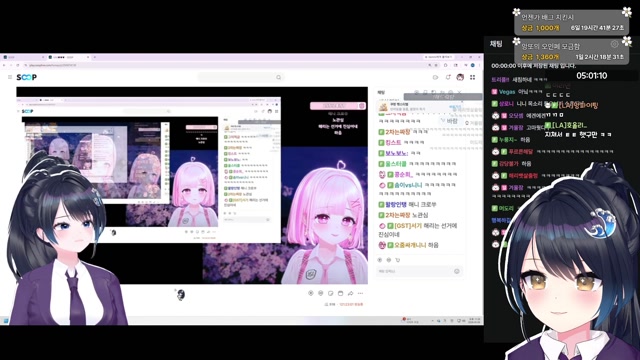Image resolution: width=640 pixels, height=360 pixels.
Task: Open the three-dot more options under the player
Action: [x=360, y=293]
